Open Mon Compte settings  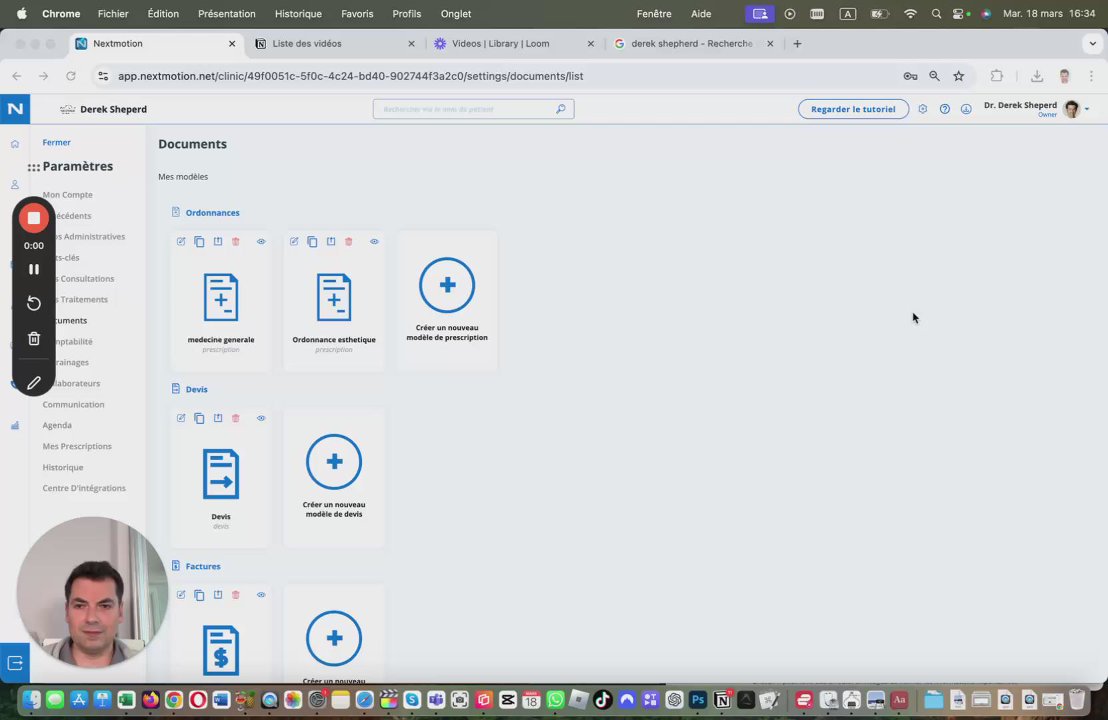67,195
